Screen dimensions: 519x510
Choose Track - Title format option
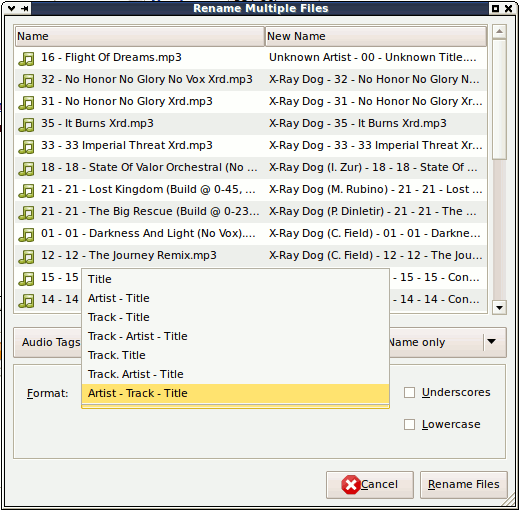click(235, 317)
